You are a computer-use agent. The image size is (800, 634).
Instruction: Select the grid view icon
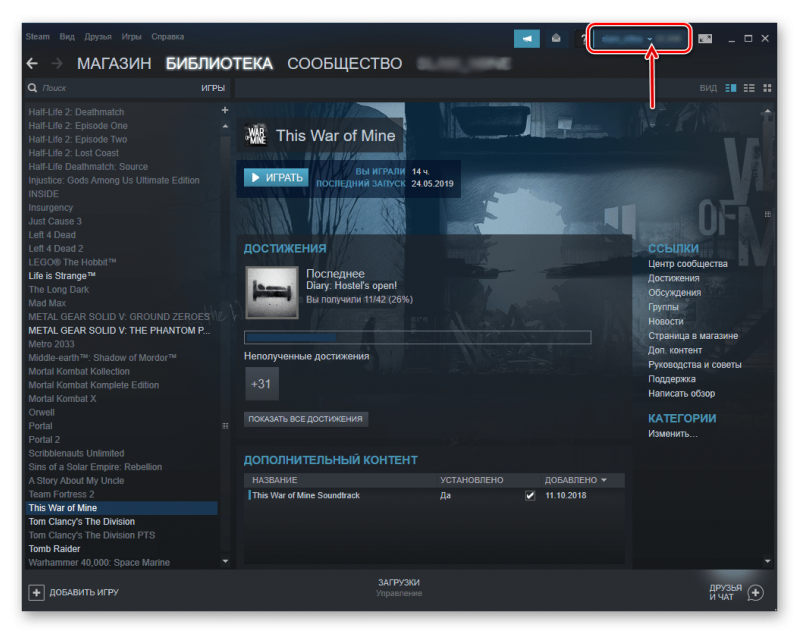tap(767, 88)
